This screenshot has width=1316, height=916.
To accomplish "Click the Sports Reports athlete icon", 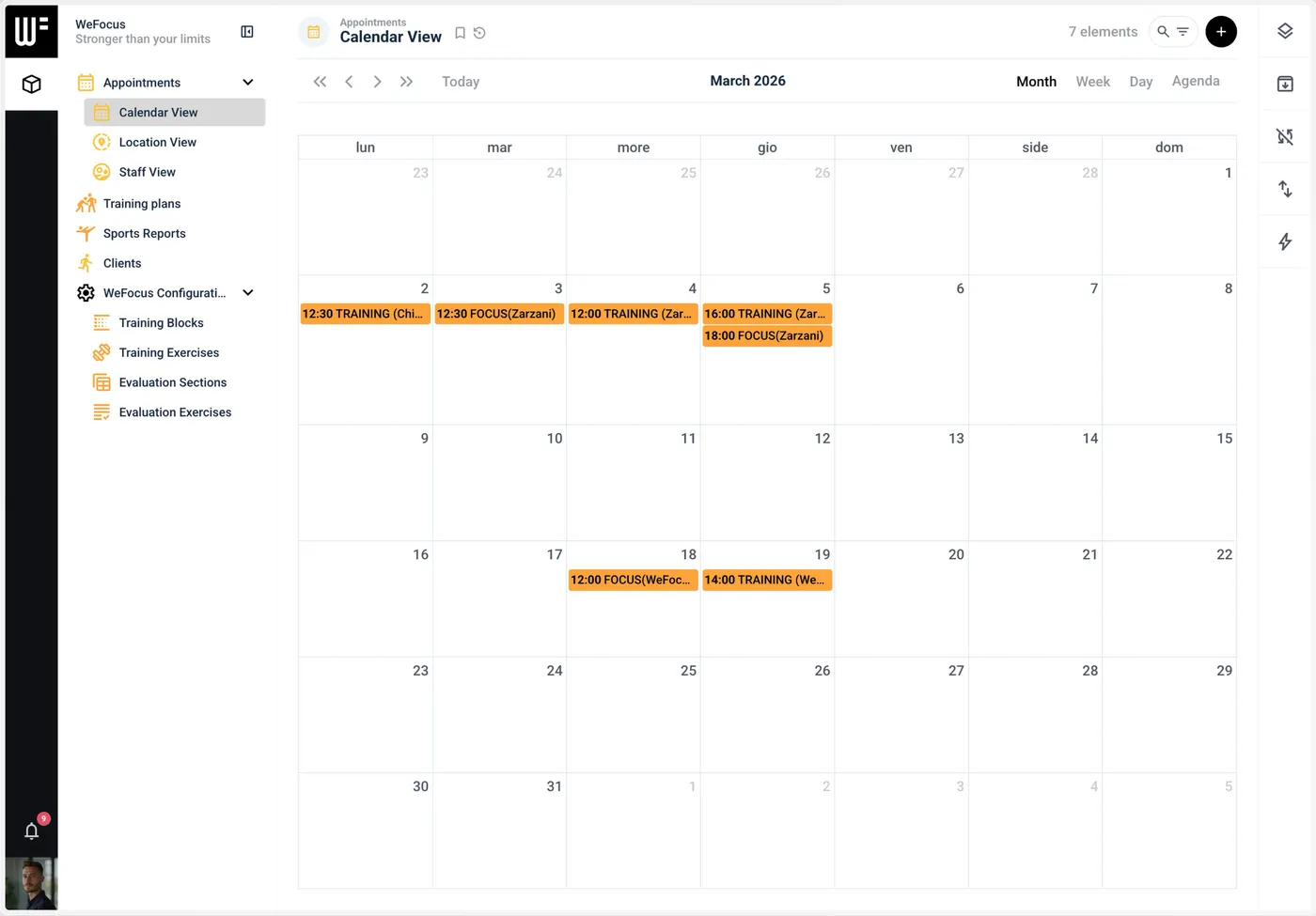I will [x=86, y=234].
